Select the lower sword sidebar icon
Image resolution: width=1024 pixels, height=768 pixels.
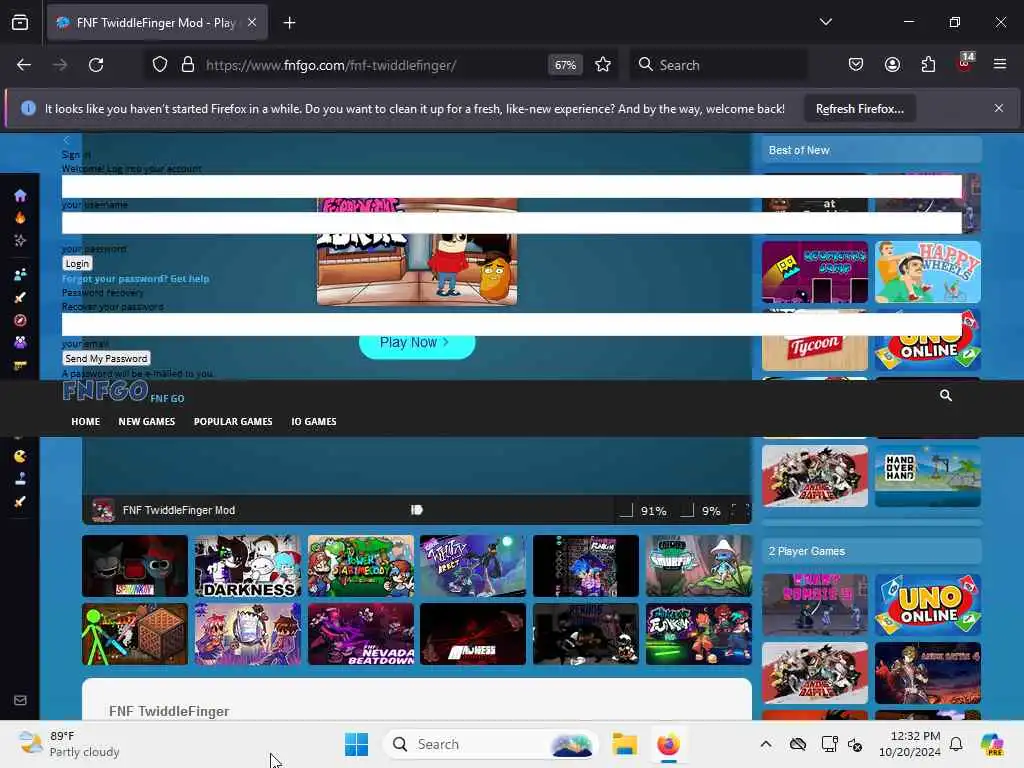20,502
